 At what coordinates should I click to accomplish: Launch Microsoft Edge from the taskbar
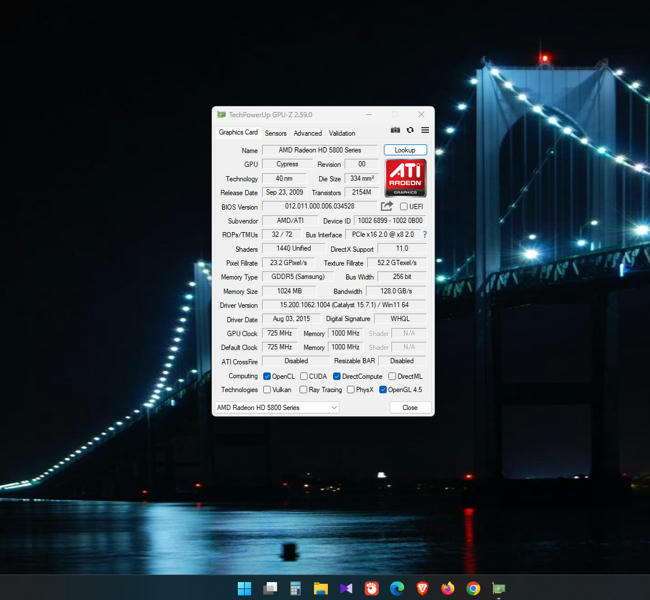coord(397,588)
